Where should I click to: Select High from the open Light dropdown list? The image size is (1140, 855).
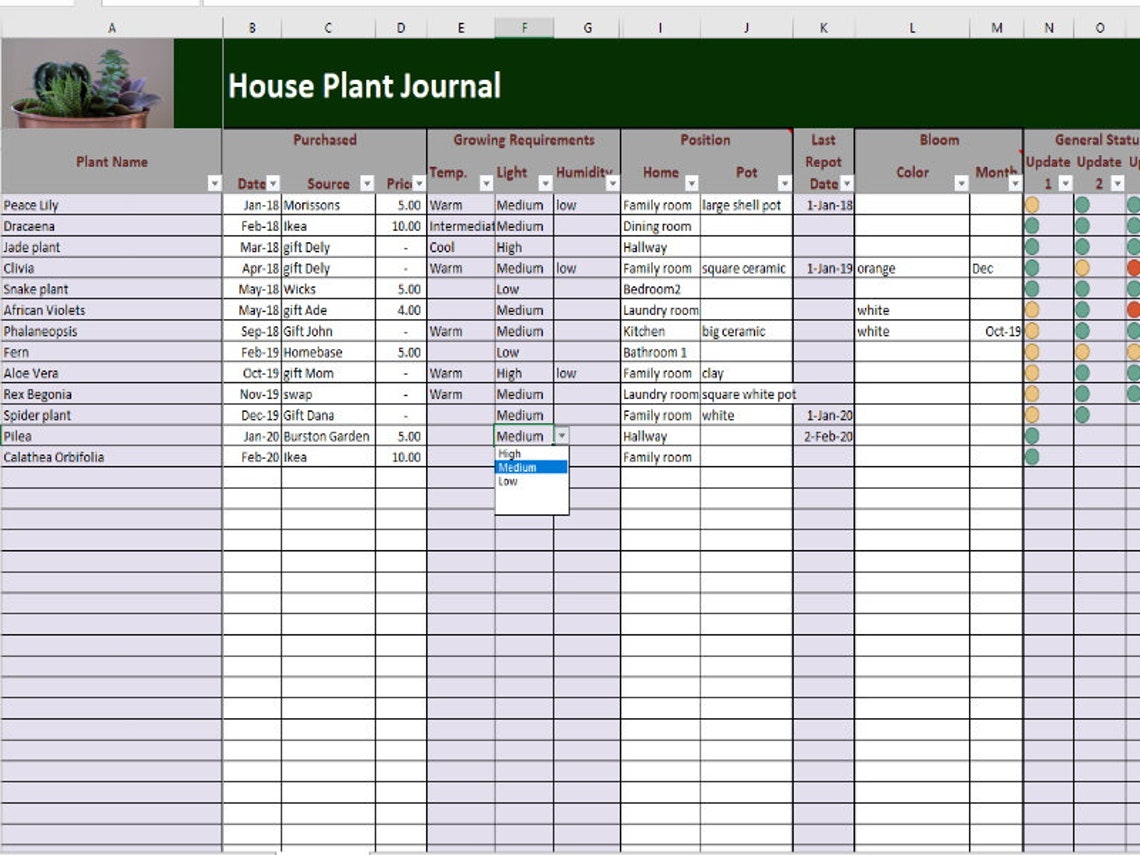coord(509,453)
